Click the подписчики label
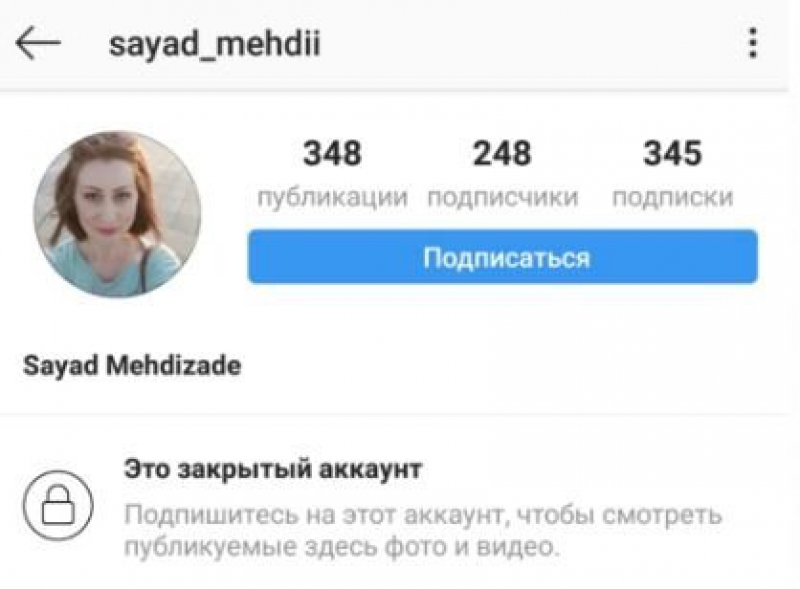The height and width of the screenshot is (589, 800). click(x=503, y=197)
